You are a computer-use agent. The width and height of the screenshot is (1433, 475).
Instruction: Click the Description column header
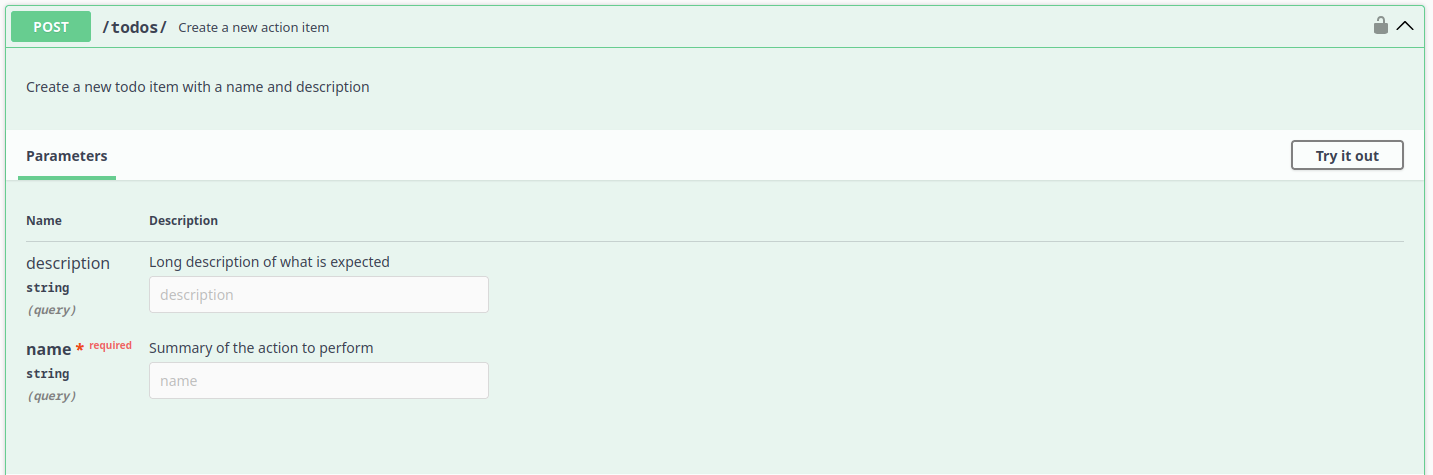(x=183, y=220)
